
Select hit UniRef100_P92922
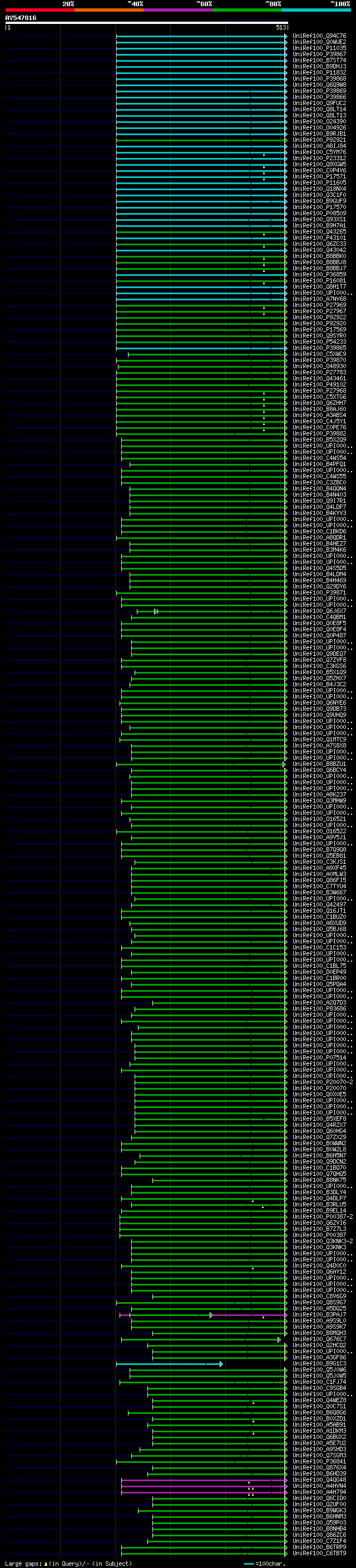pyautogui.click(x=319, y=317)
